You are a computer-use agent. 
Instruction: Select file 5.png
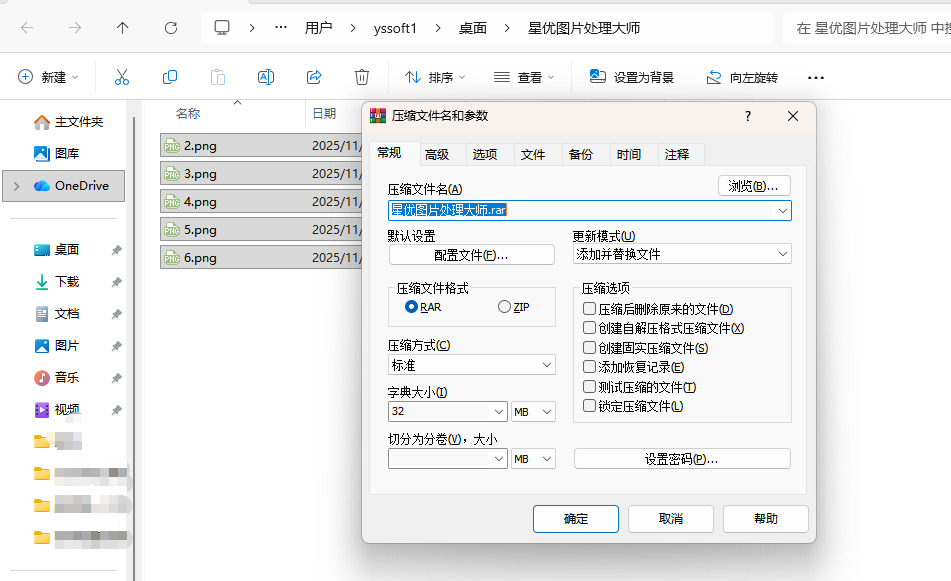tap(261, 229)
